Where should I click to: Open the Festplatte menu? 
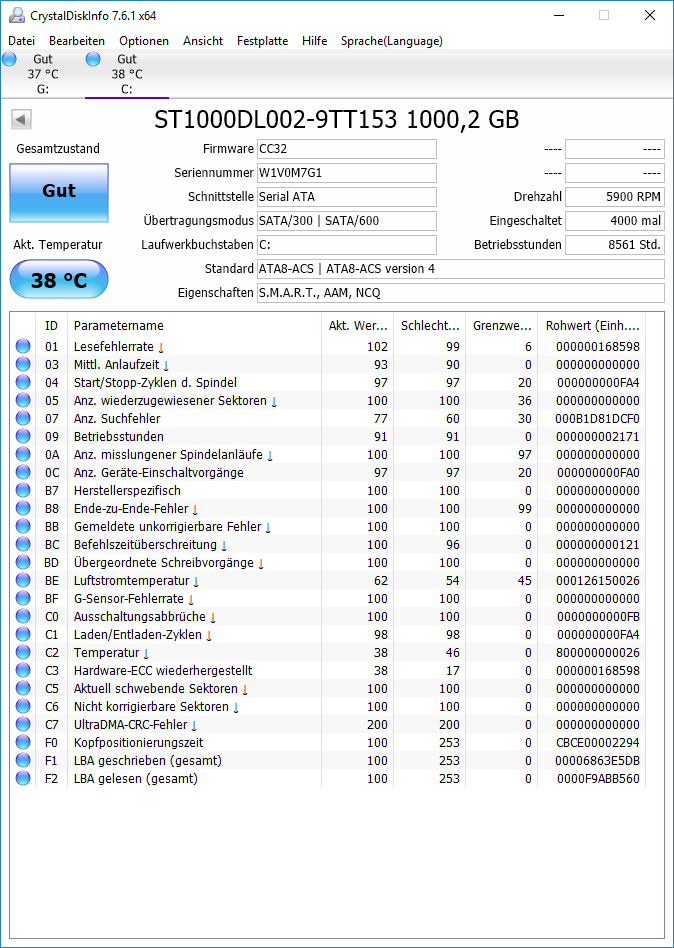point(262,41)
